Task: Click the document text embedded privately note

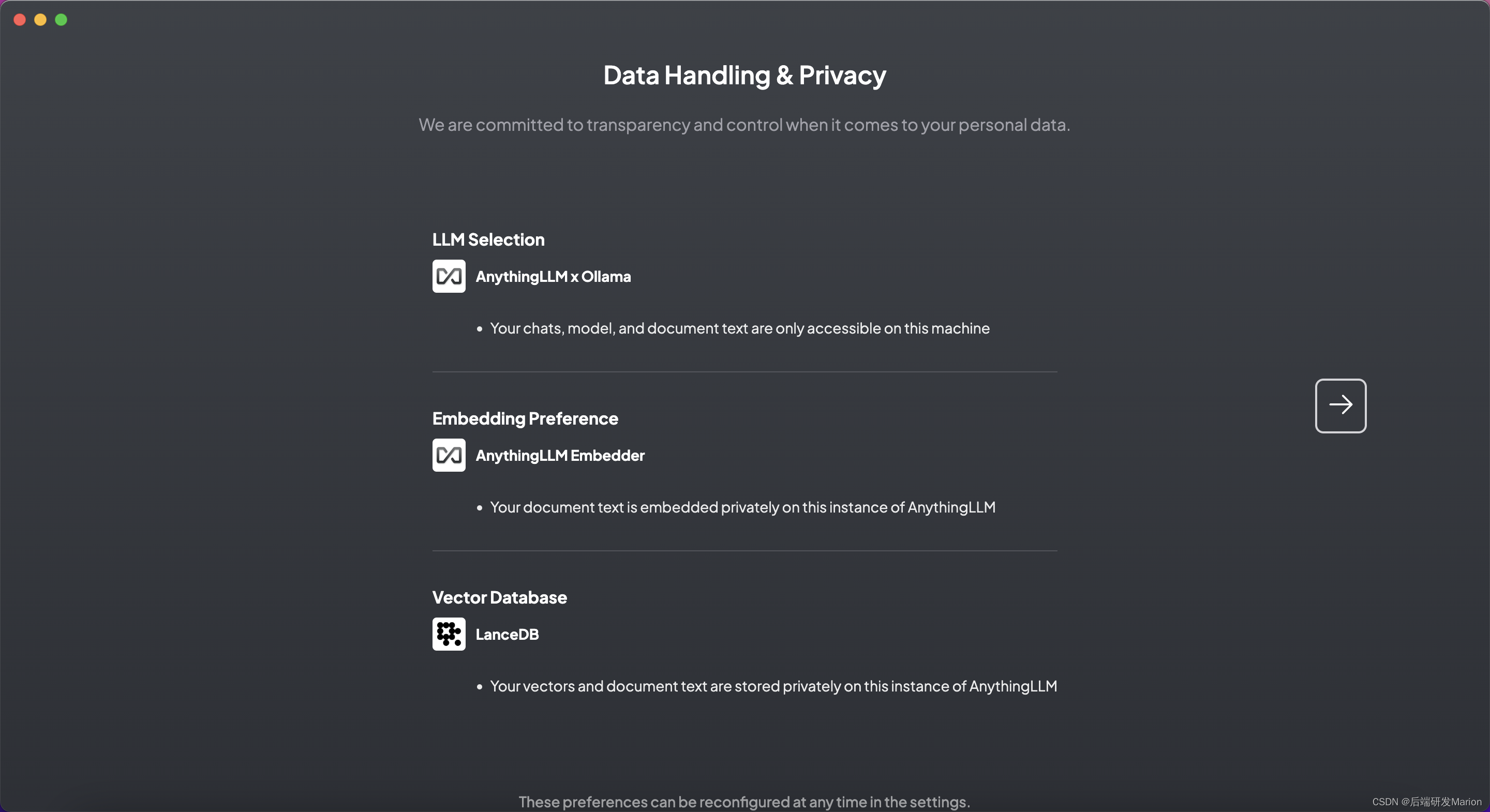Action: (743, 507)
